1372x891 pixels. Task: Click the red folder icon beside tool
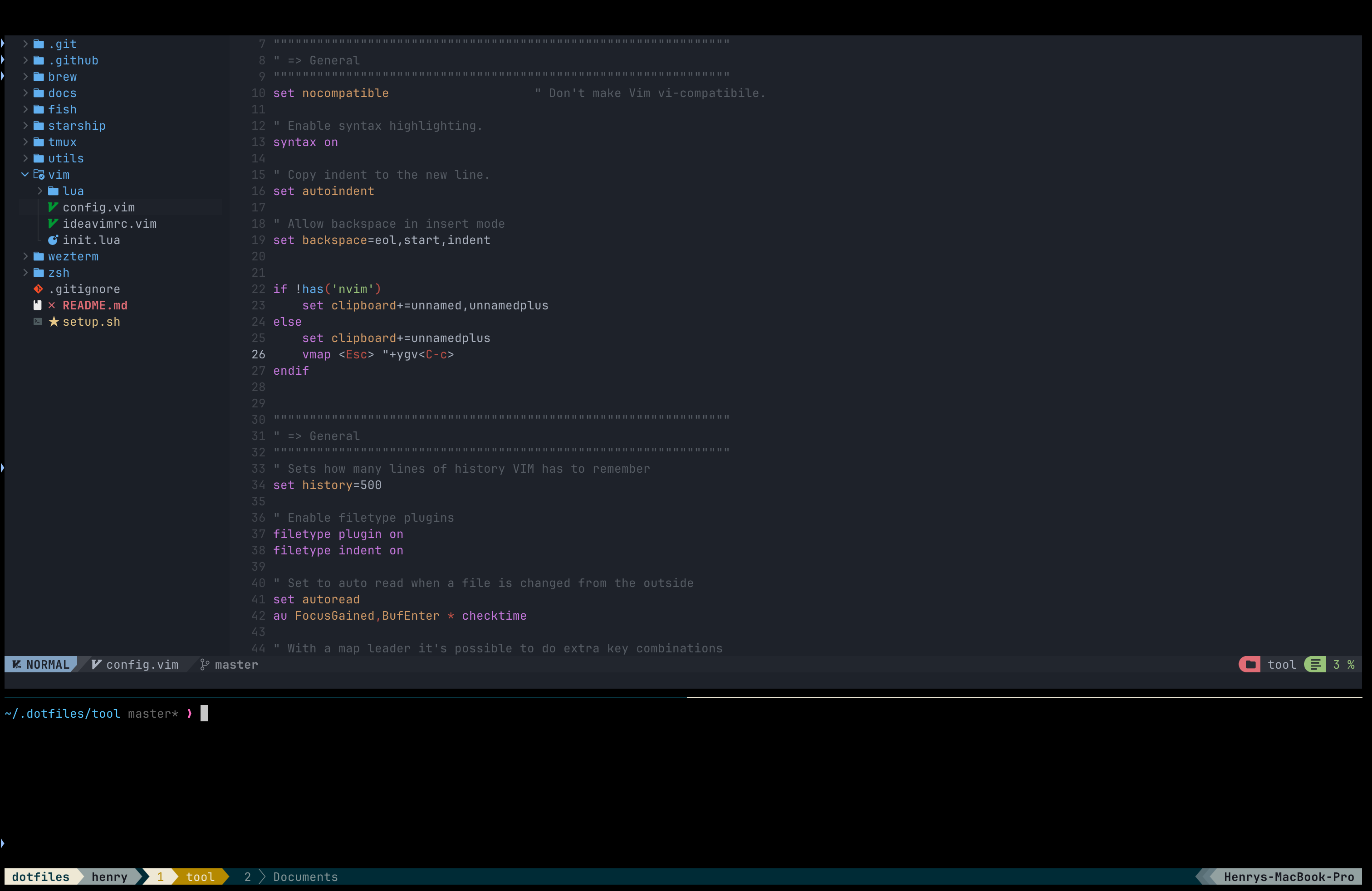[x=1250, y=665]
